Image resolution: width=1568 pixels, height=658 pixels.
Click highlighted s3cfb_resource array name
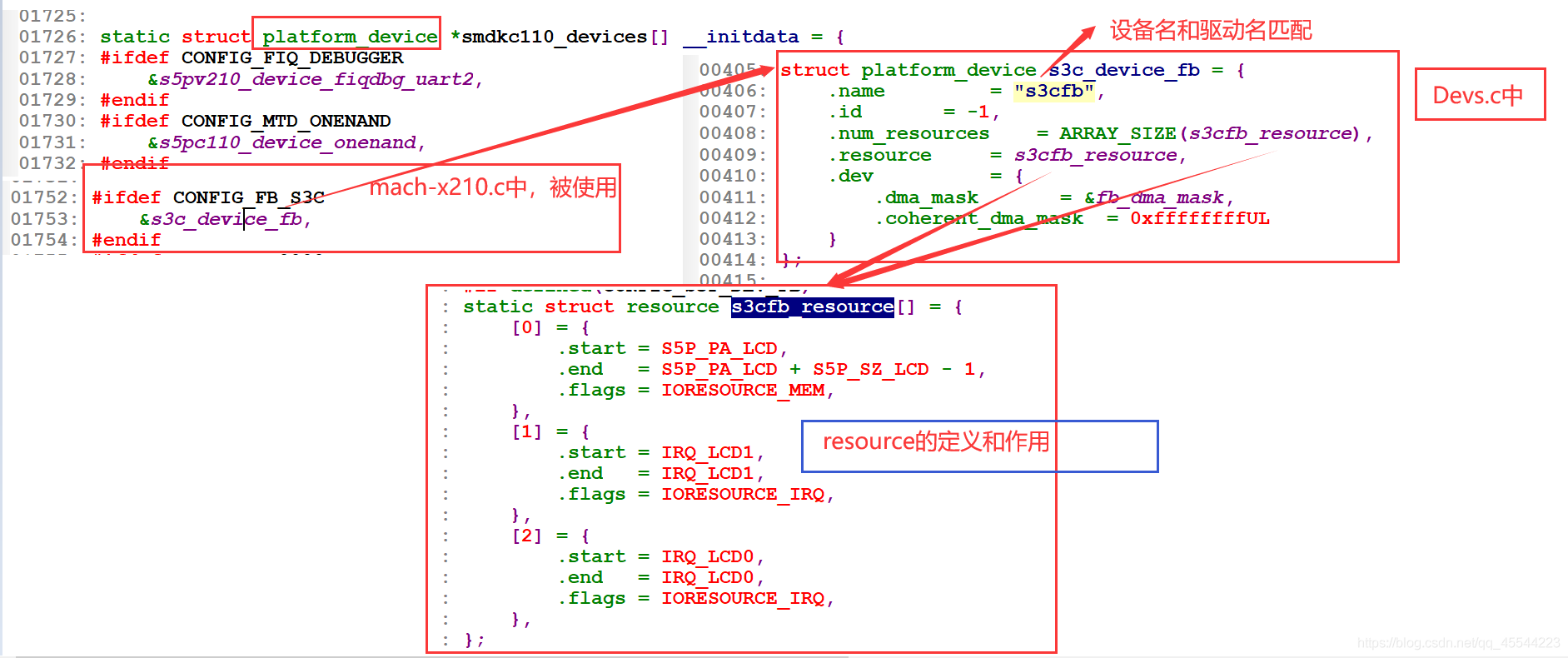coord(813,307)
